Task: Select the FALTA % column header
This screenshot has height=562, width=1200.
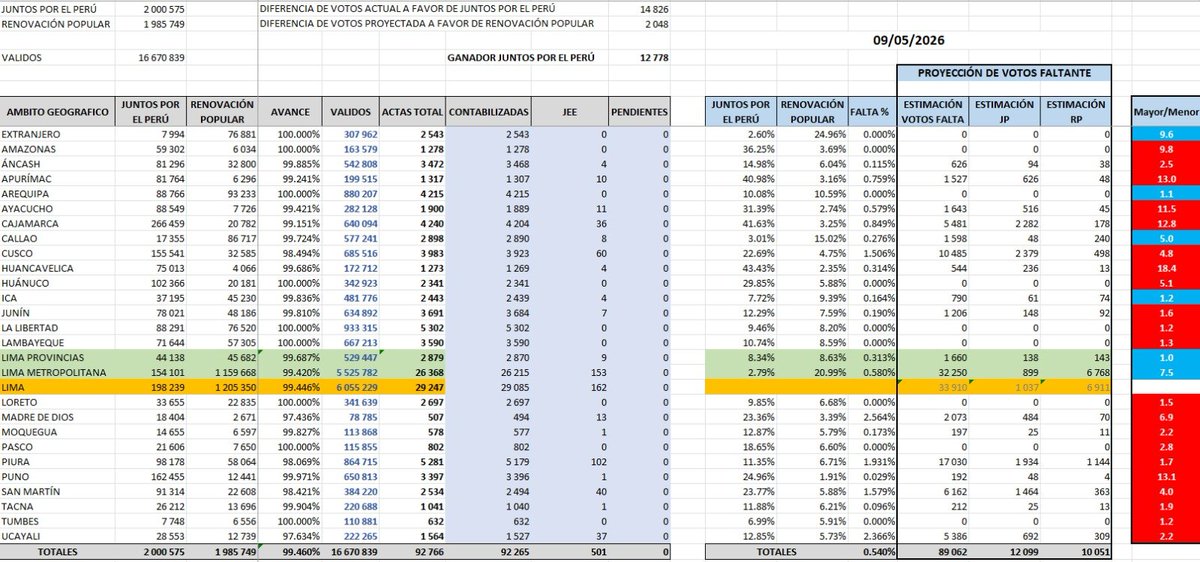Action: pyautogui.click(x=870, y=113)
